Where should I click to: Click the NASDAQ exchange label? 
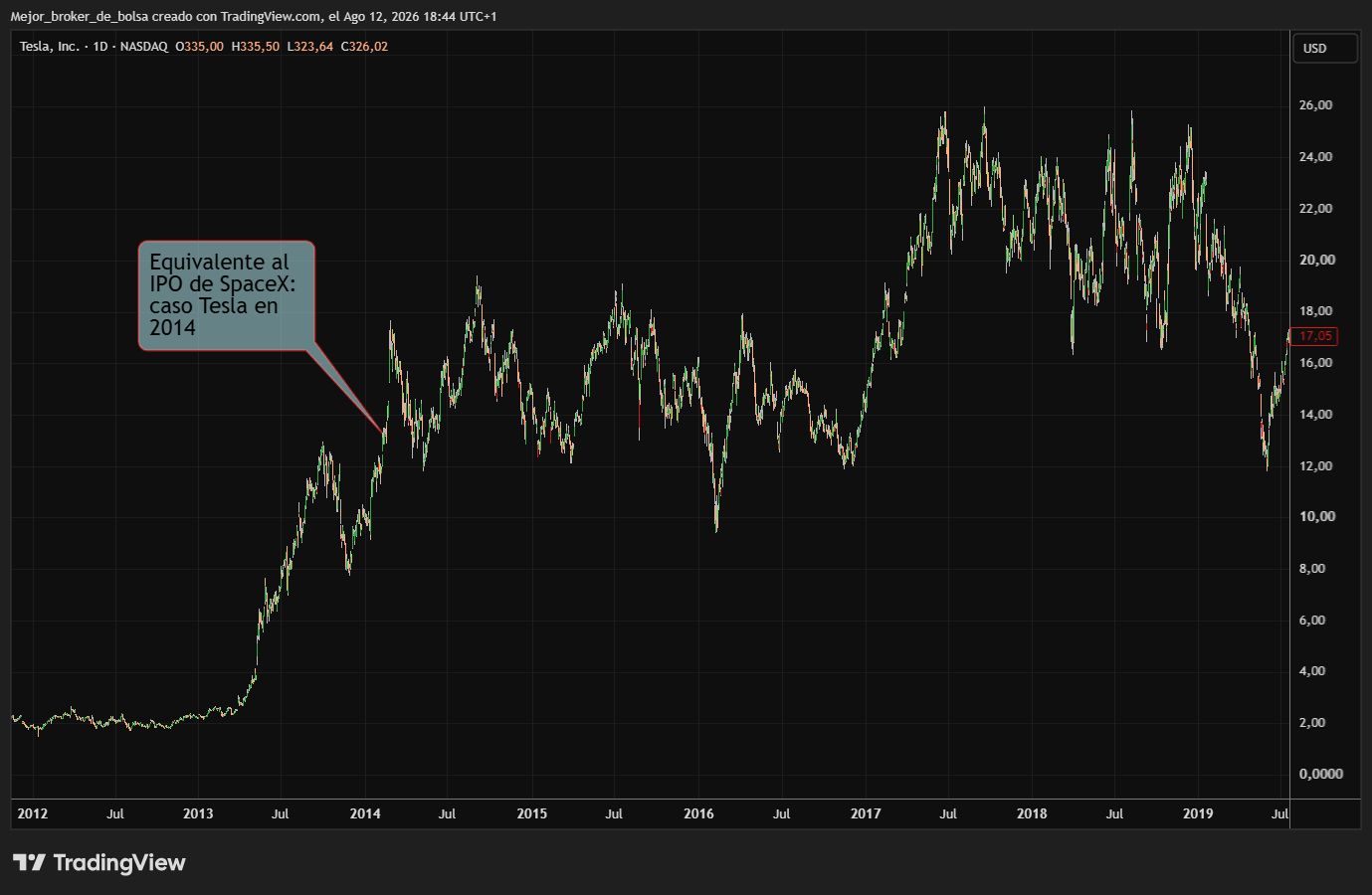click(144, 47)
